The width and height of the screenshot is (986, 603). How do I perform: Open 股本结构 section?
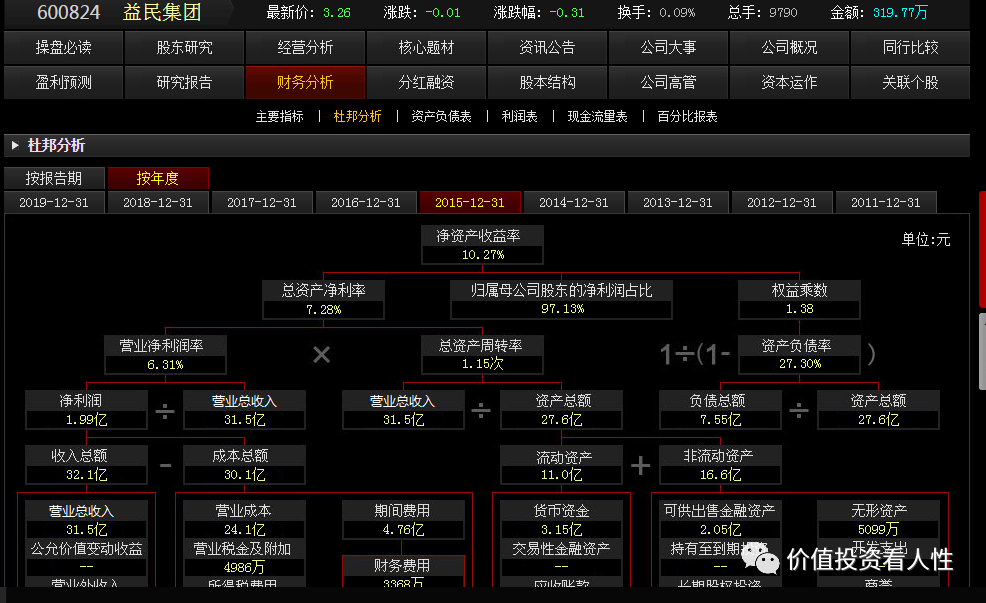click(547, 82)
